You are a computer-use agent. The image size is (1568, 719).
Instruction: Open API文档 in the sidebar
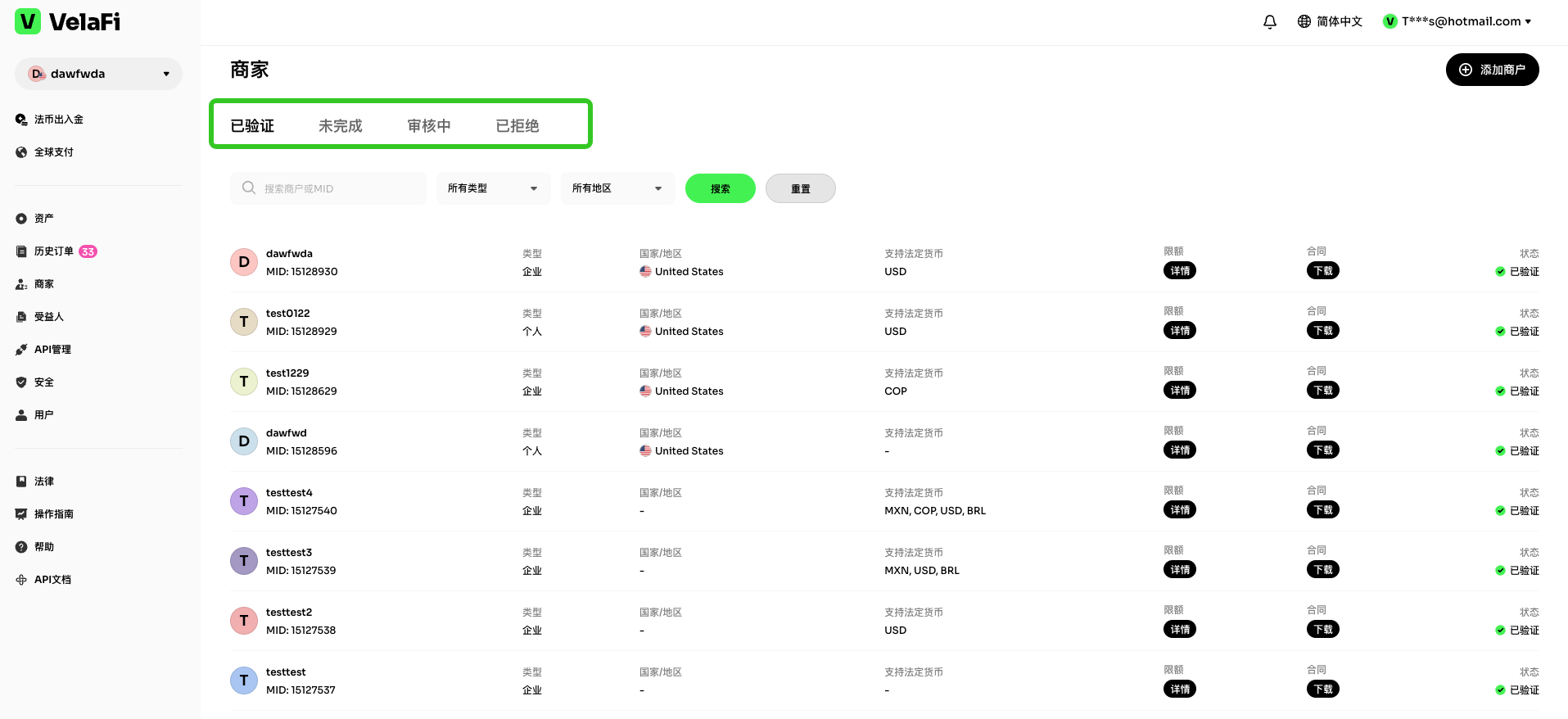[52, 580]
